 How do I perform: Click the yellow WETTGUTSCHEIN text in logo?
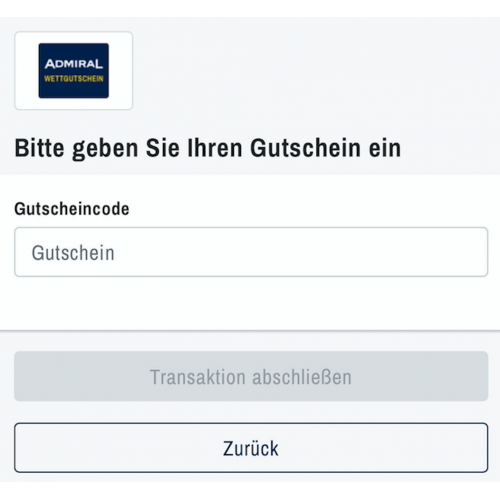74,79
